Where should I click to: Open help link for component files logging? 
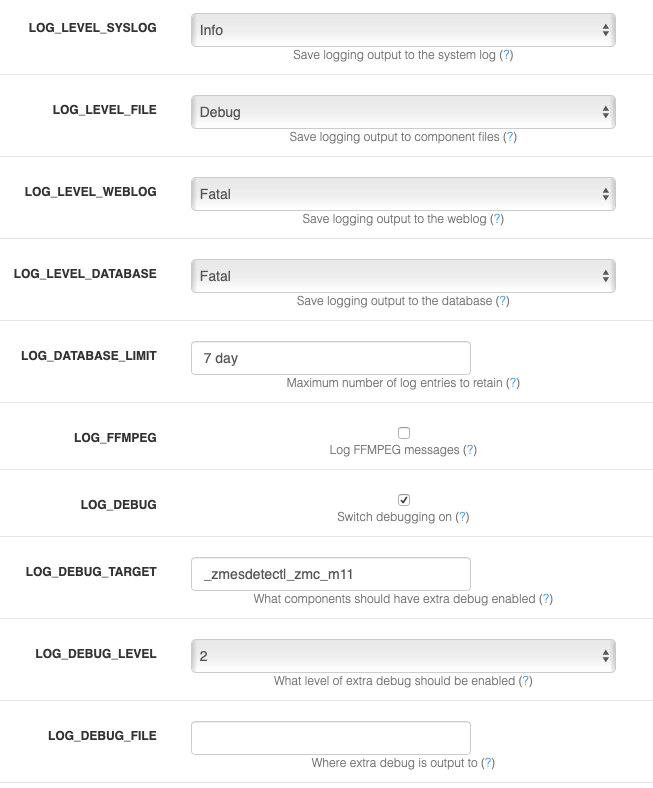pyautogui.click(x=510, y=137)
